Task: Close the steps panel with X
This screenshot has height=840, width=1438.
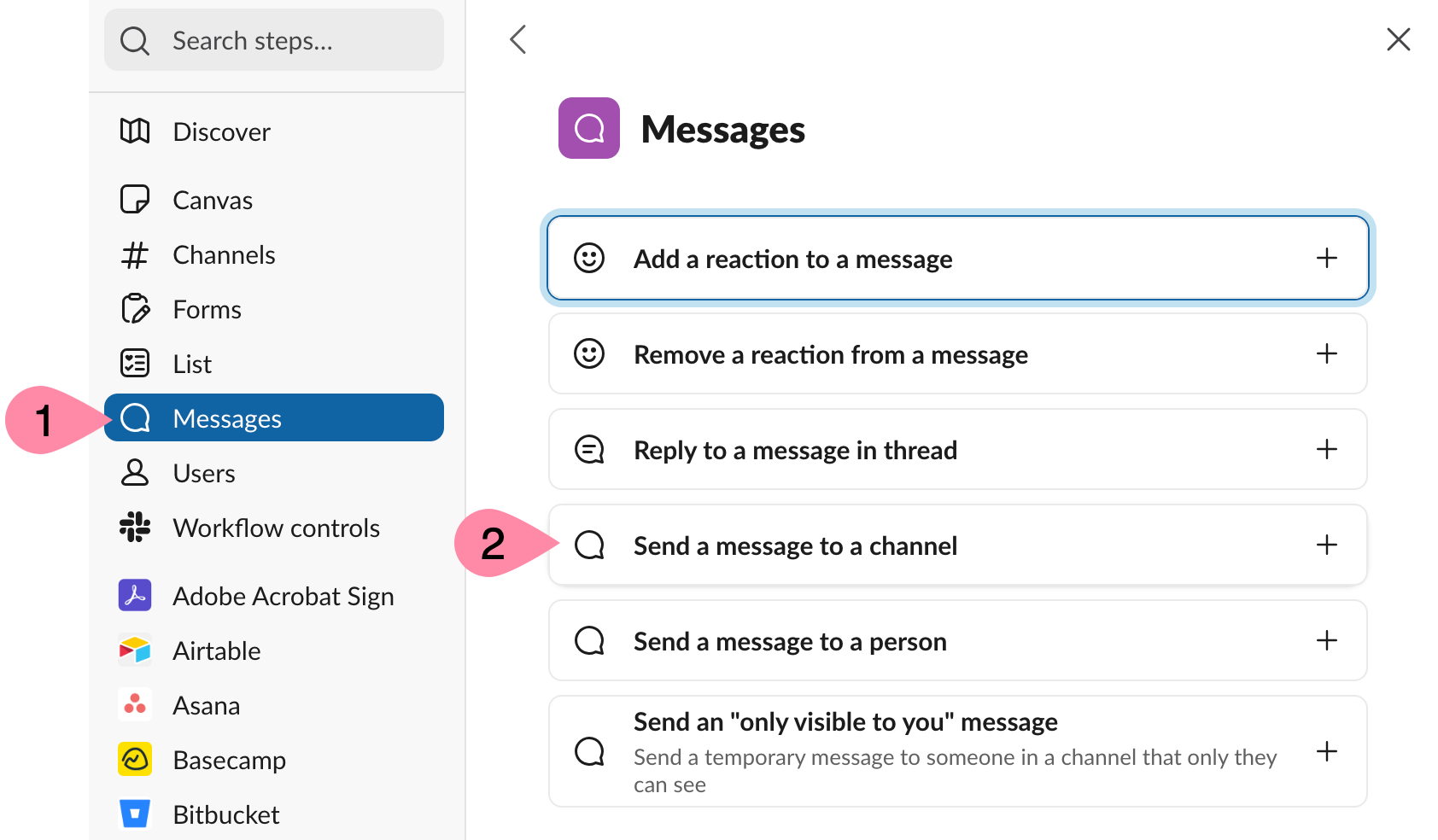Action: (x=1398, y=39)
